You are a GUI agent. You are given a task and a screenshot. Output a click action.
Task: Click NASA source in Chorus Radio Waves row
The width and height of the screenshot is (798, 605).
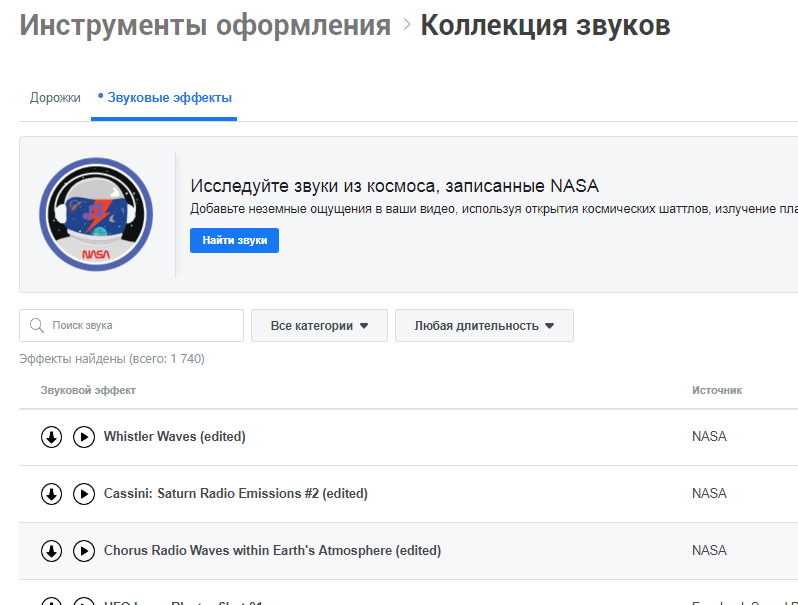pos(709,551)
